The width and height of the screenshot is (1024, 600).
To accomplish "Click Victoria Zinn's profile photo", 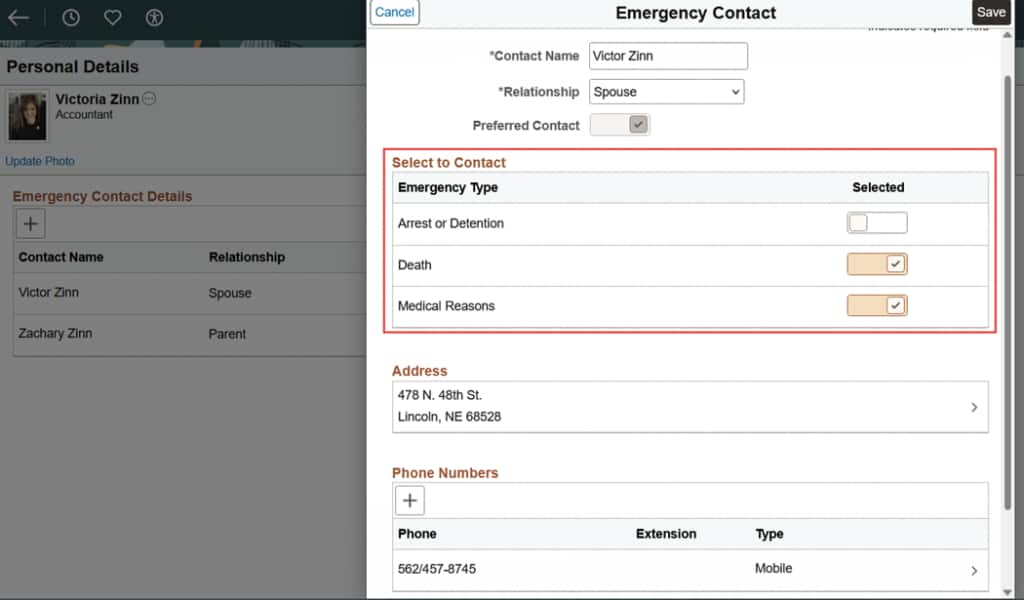I will point(27,116).
